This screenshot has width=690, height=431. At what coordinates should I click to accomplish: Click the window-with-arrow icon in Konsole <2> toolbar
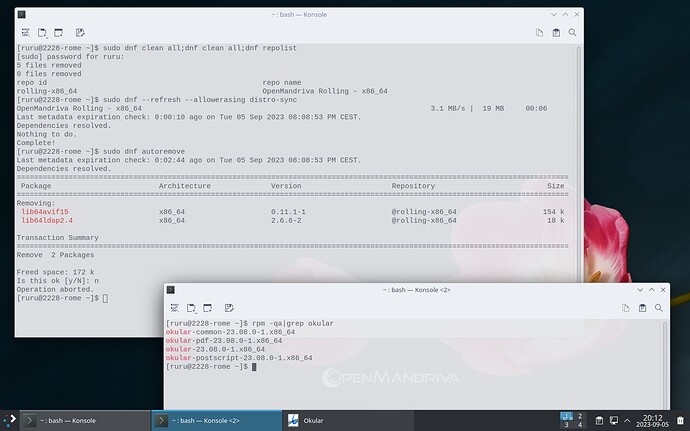tap(207, 308)
